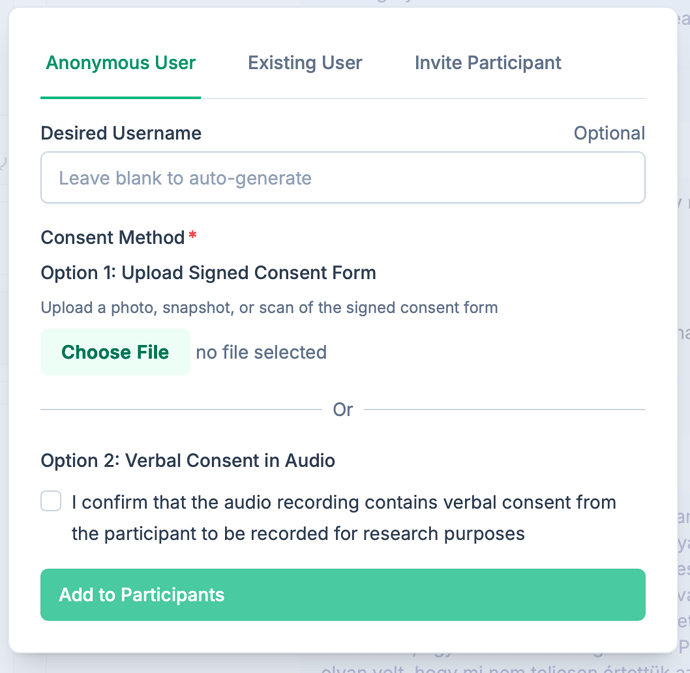
Task: Click the Desired Username field label
Action: 121,133
